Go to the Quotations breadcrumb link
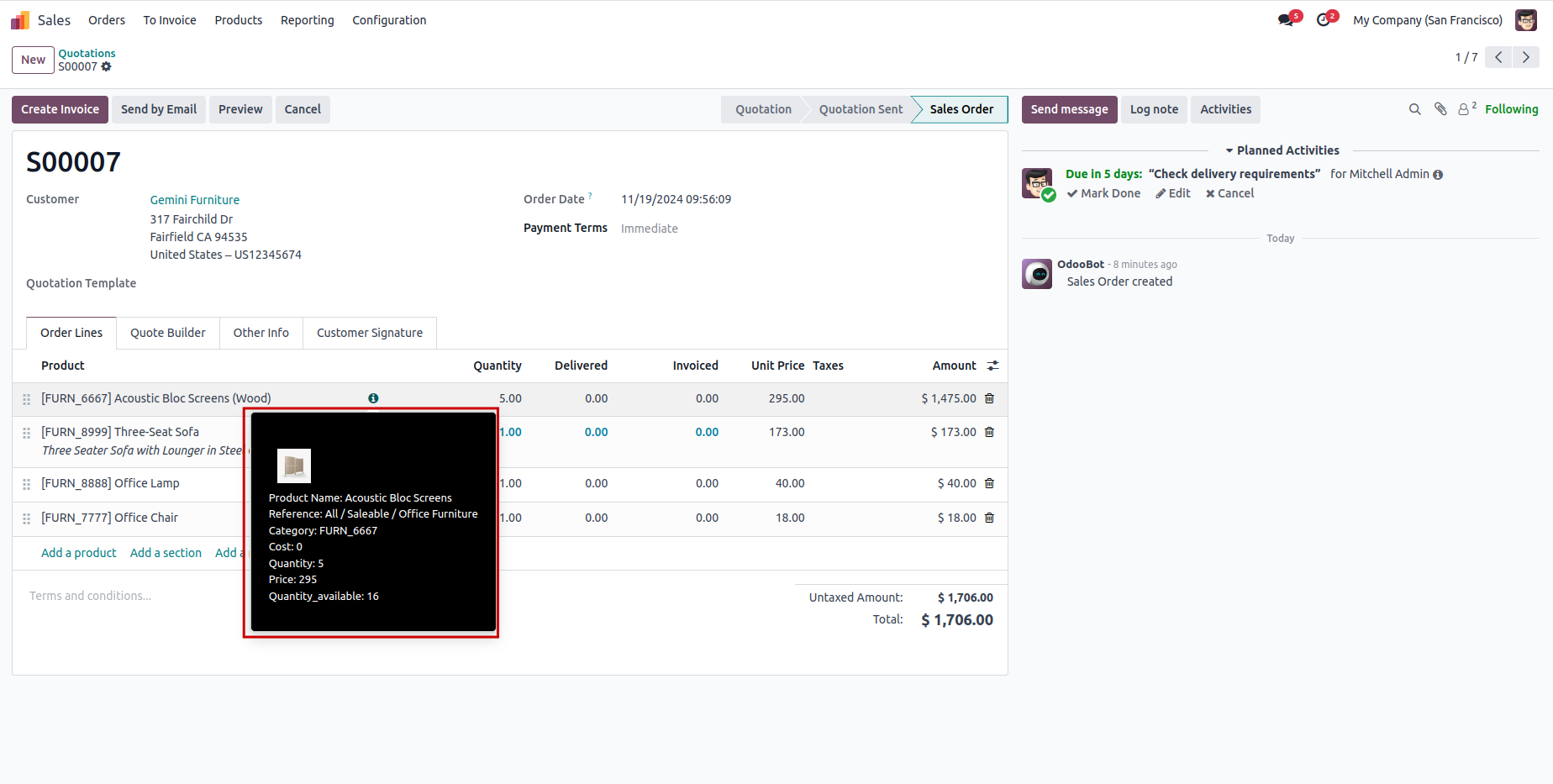The height and width of the screenshot is (784, 1553). [x=87, y=53]
